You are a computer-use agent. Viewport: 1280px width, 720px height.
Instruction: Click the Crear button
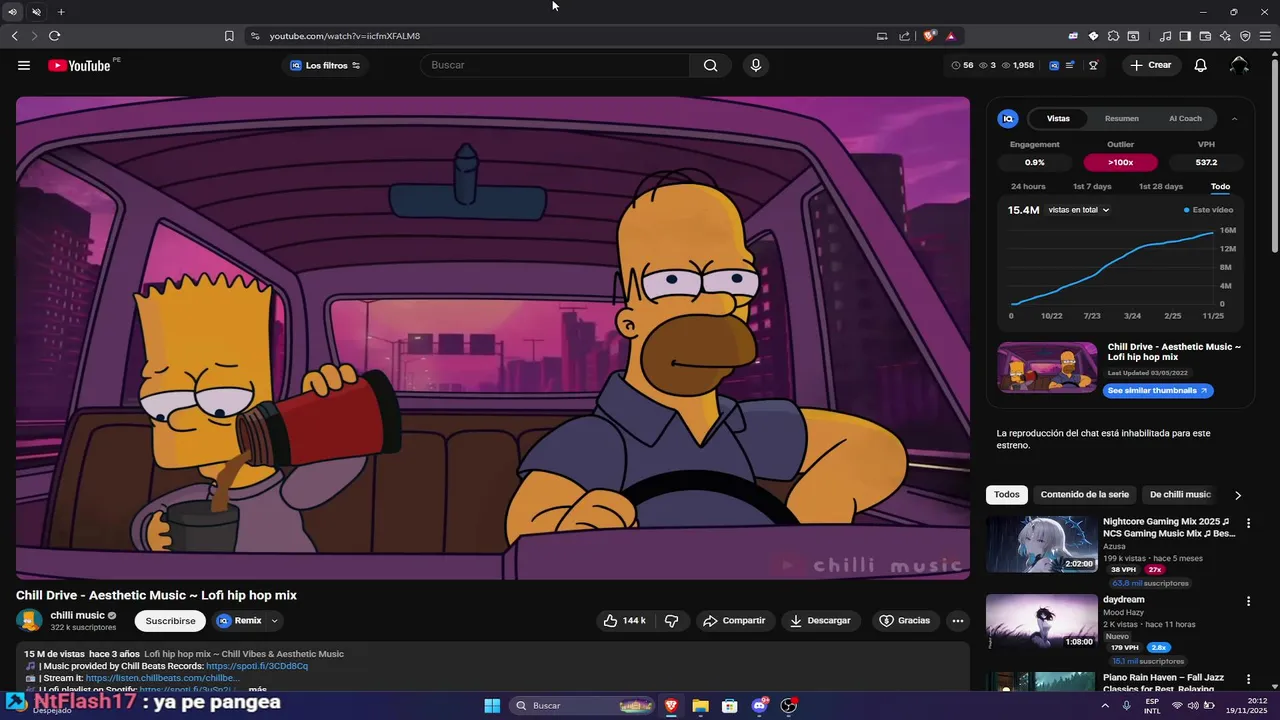pos(1150,65)
